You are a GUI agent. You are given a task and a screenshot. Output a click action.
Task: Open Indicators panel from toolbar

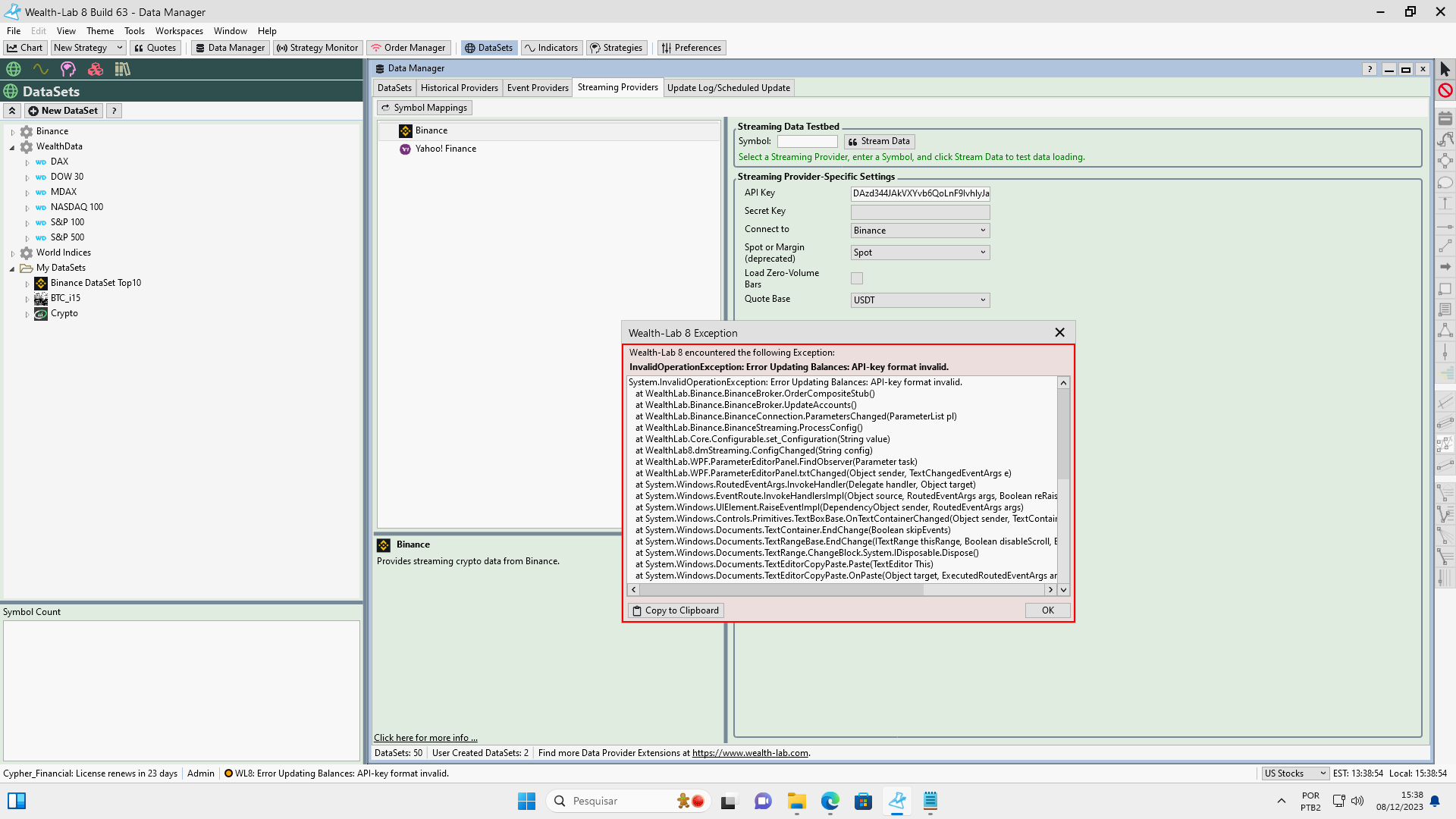coord(551,48)
